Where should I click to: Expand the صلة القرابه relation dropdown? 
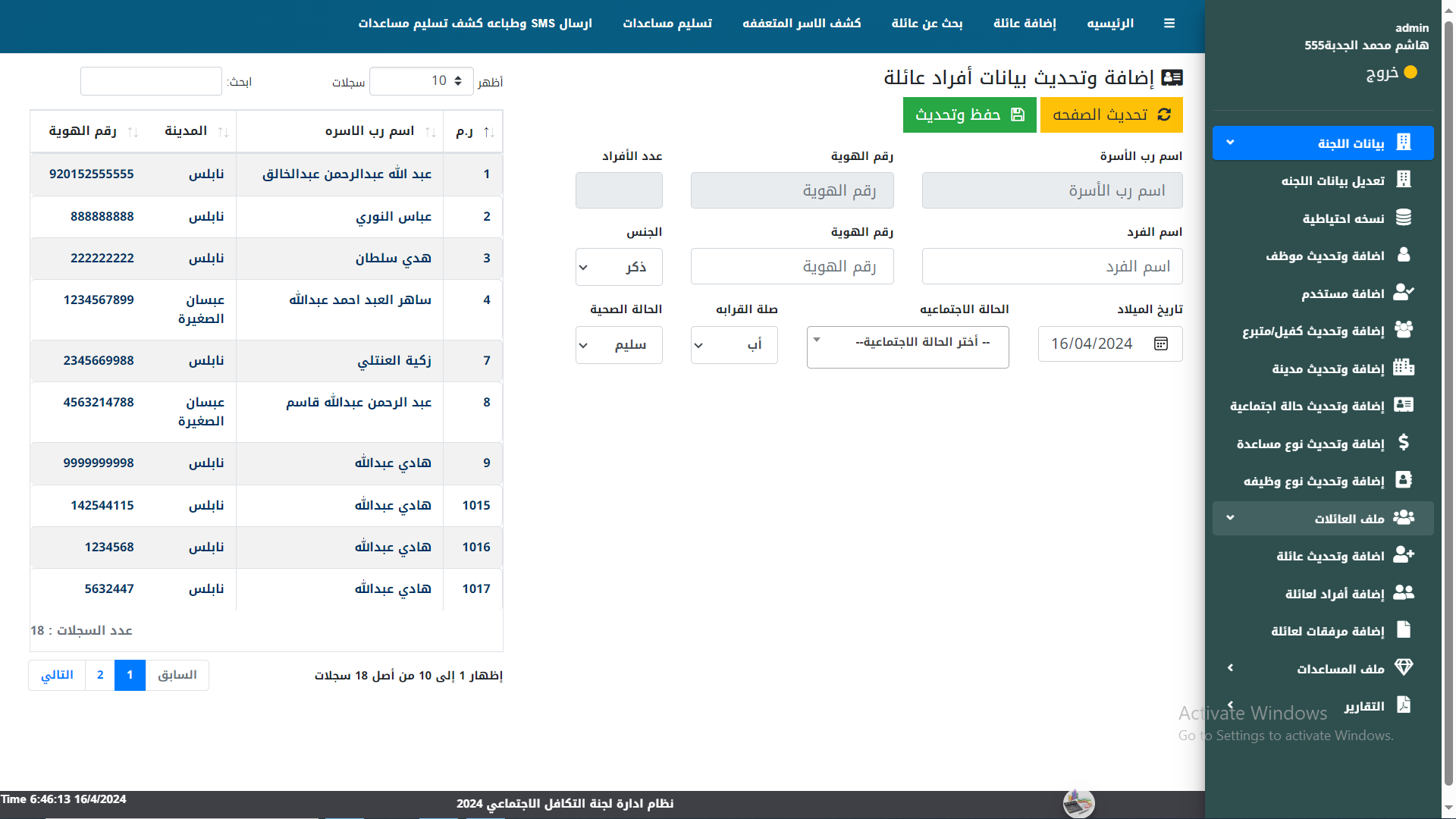733,344
